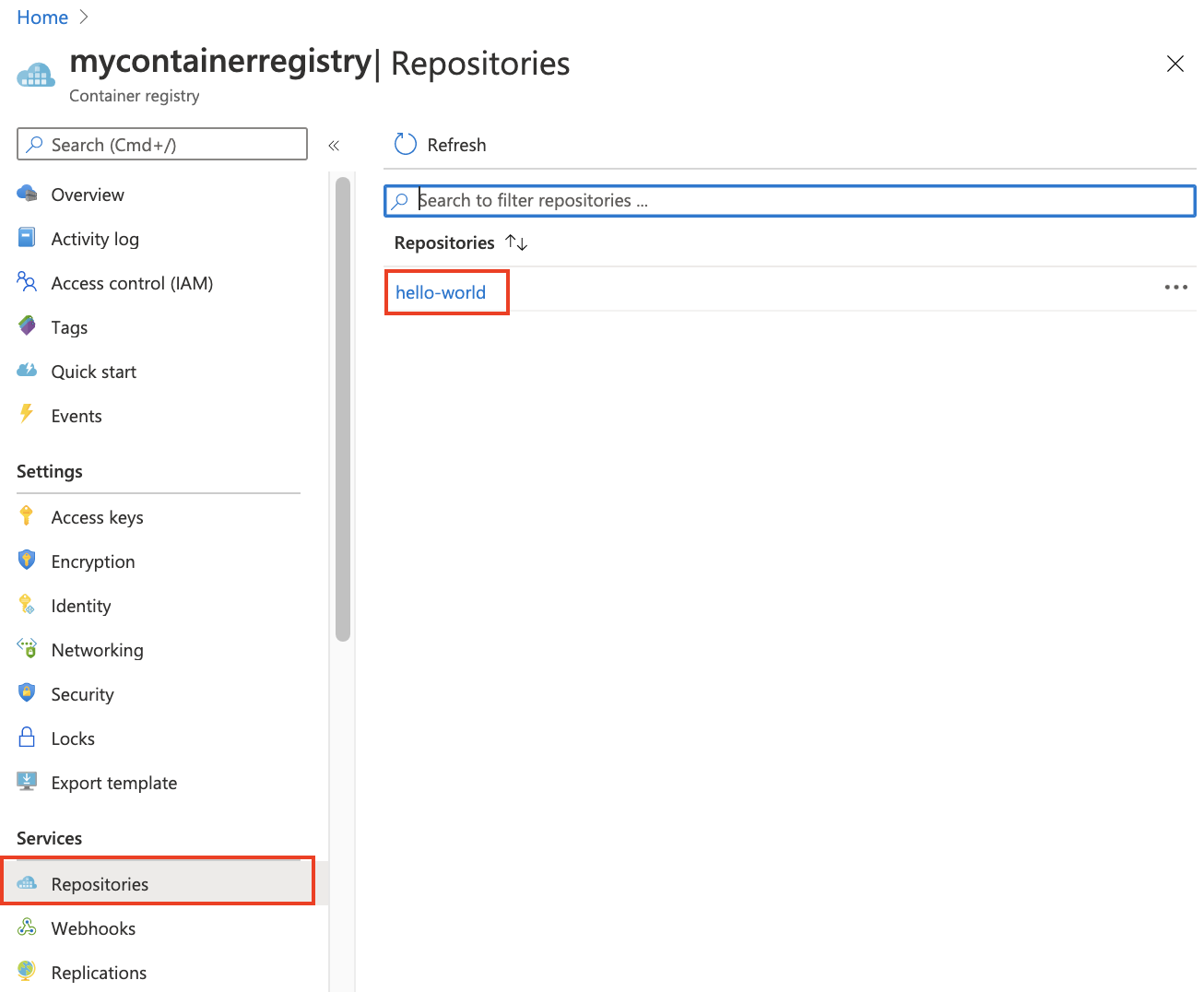The width and height of the screenshot is (1204, 992).
Task: Select Repositories under Services
Action: [x=100, y=883]
